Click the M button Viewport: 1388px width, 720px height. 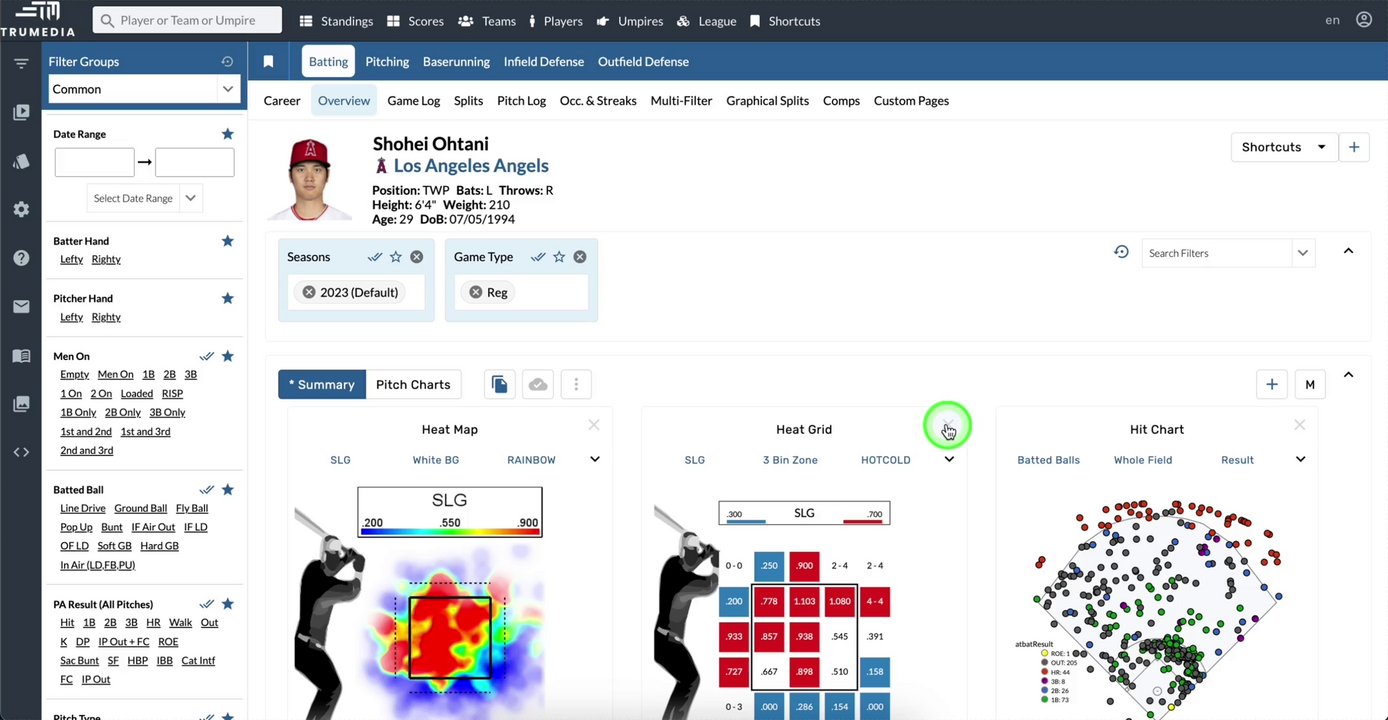pyautogui.click(x=1310, y=384)
